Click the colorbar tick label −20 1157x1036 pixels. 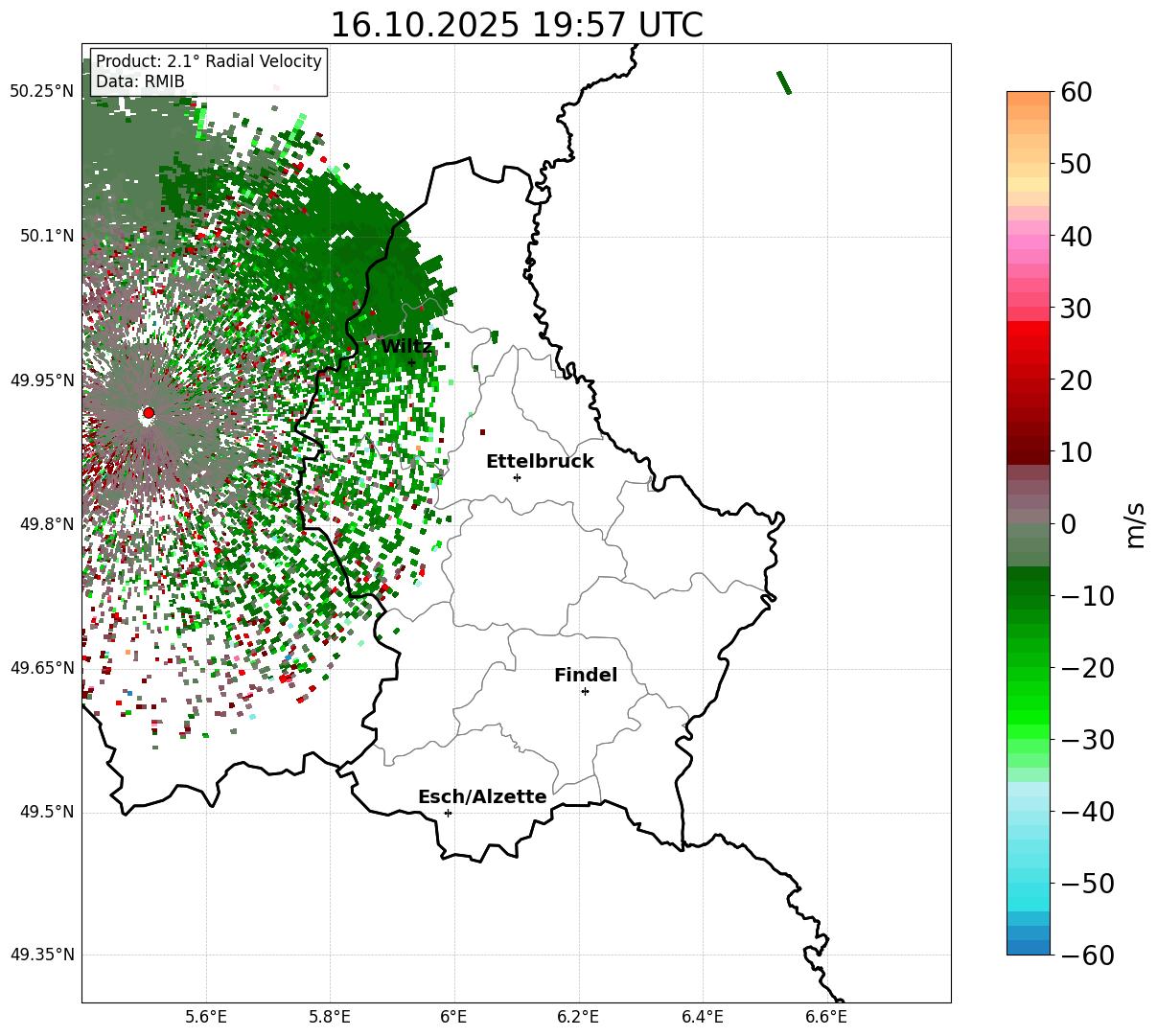(x=1087, y=668)
